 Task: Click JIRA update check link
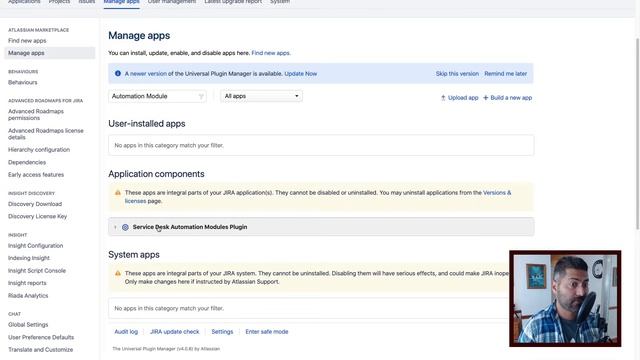(x=175, y=332)
